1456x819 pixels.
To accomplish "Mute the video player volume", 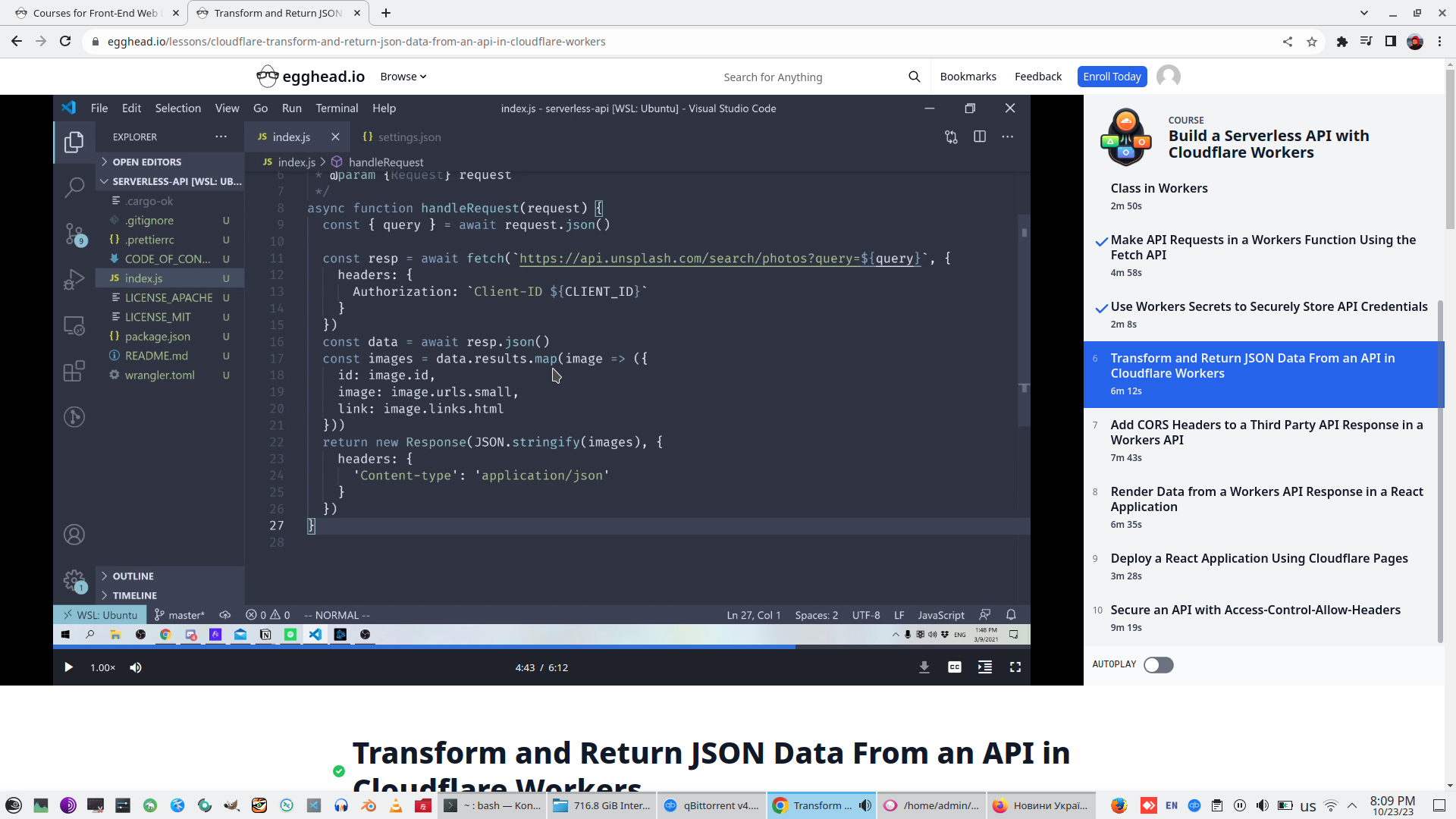I will (x=136, y=667).
